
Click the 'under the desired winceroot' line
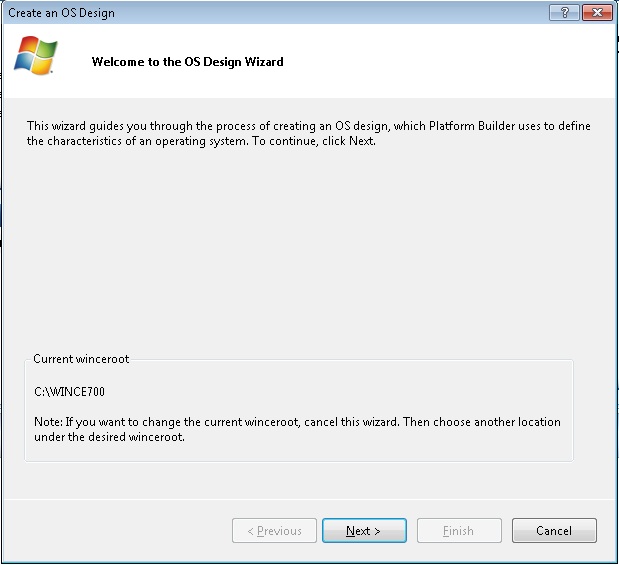point(109,437)
